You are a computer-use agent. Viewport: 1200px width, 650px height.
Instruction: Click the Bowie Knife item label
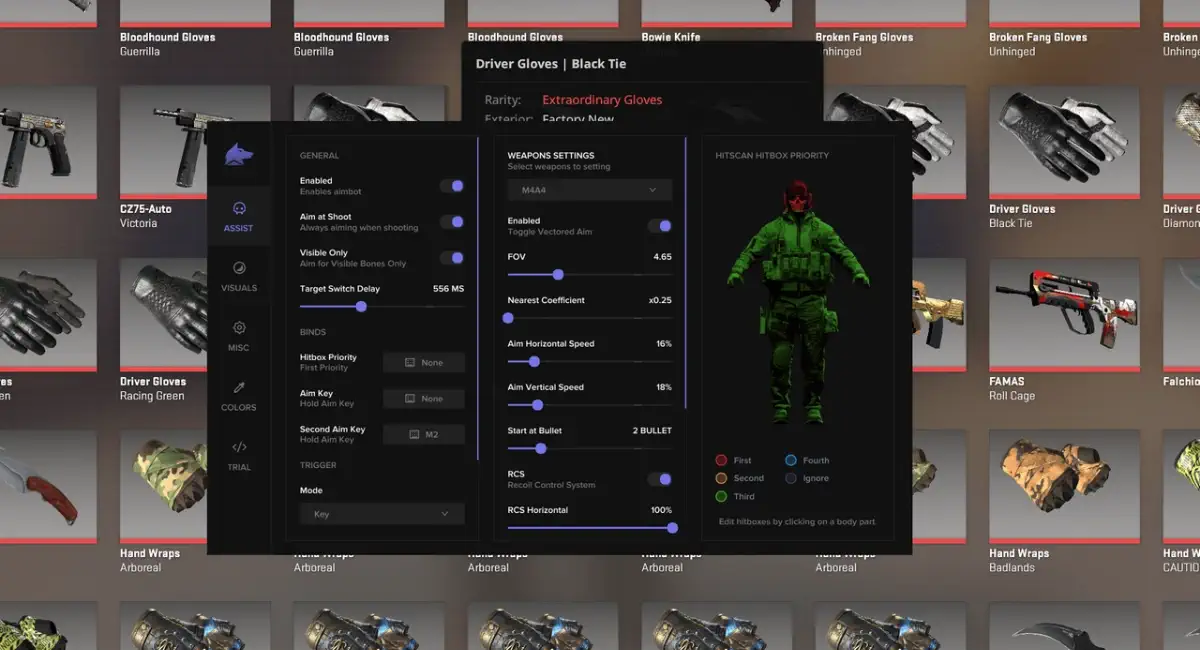pos(671,37)
